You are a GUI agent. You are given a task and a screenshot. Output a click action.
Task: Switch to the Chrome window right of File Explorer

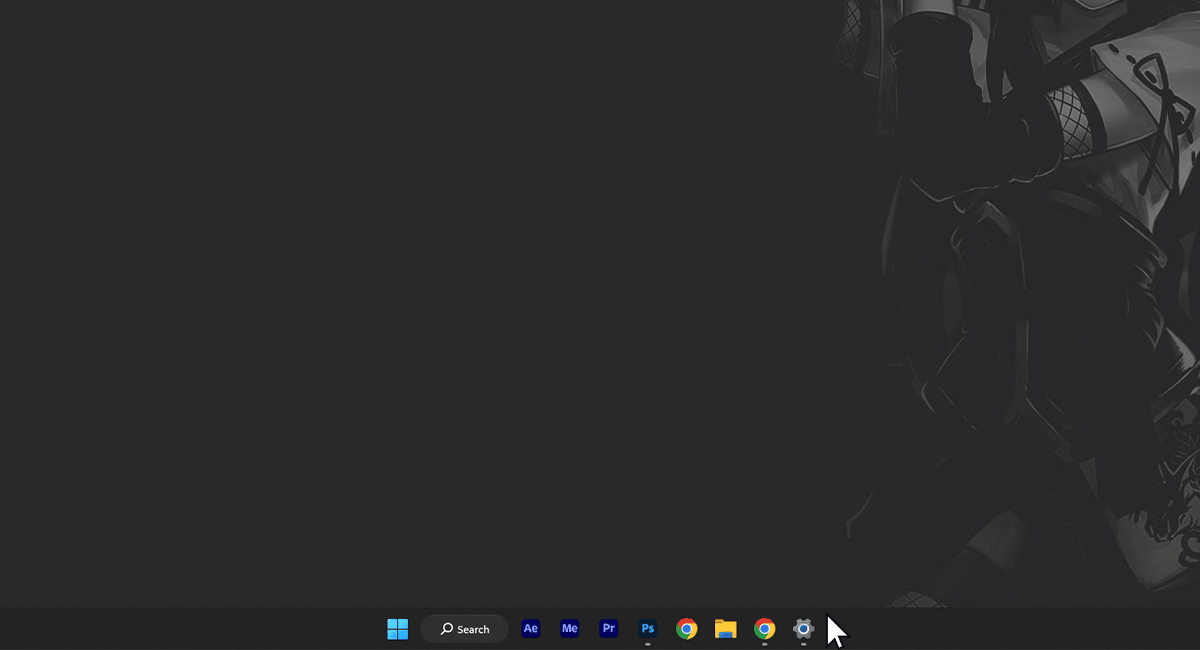coord(764,629)
